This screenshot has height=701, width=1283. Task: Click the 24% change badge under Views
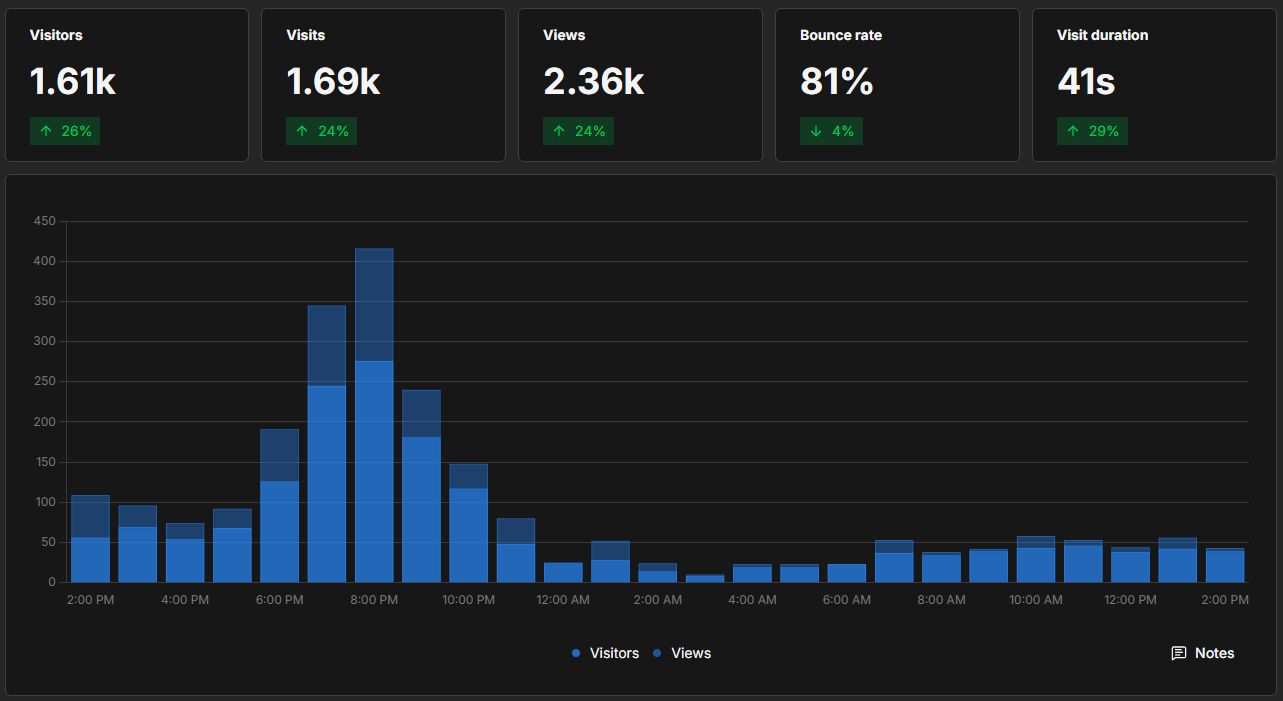coord(579,131)
